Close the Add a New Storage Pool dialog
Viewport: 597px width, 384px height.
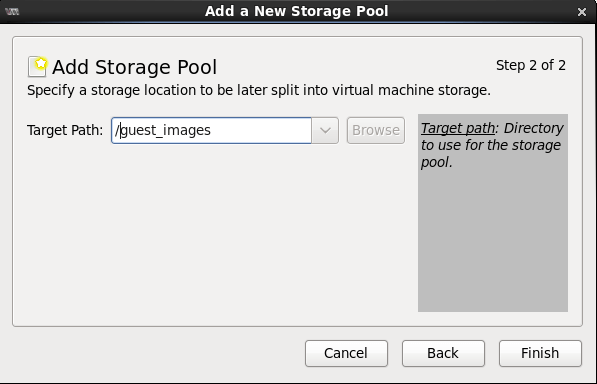tap(581, 12)
